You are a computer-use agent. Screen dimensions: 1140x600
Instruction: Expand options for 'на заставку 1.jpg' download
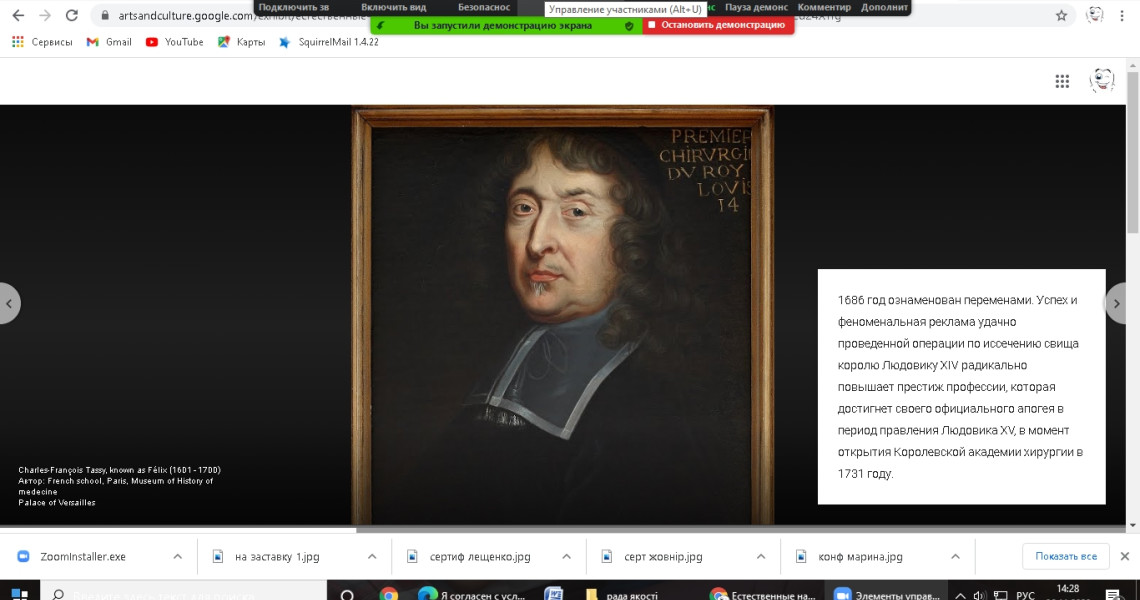point(372,556)
